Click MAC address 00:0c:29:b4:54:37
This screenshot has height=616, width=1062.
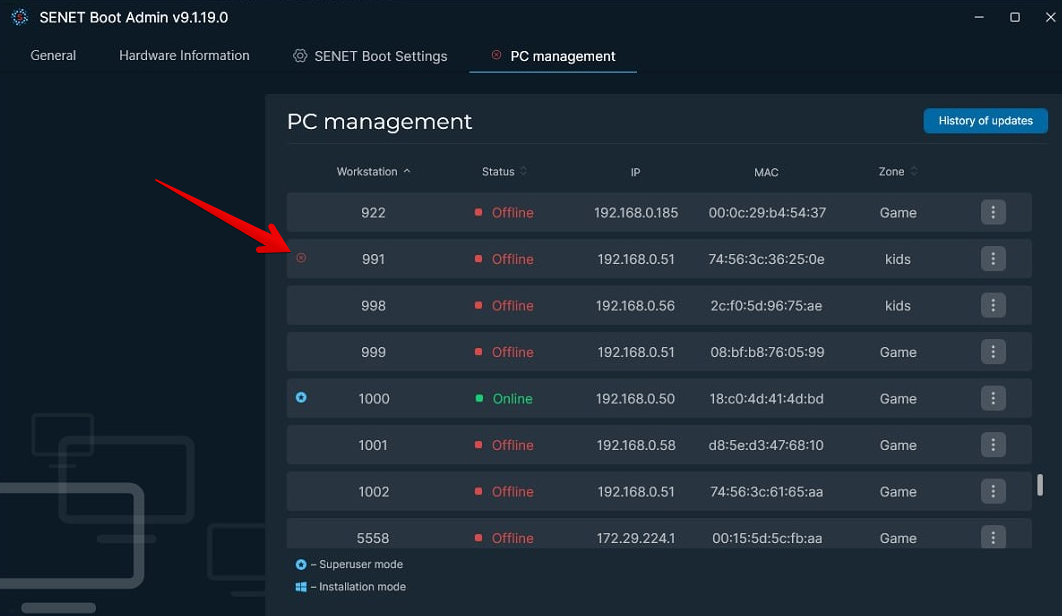pyautogui.click(x=767, y=213)
